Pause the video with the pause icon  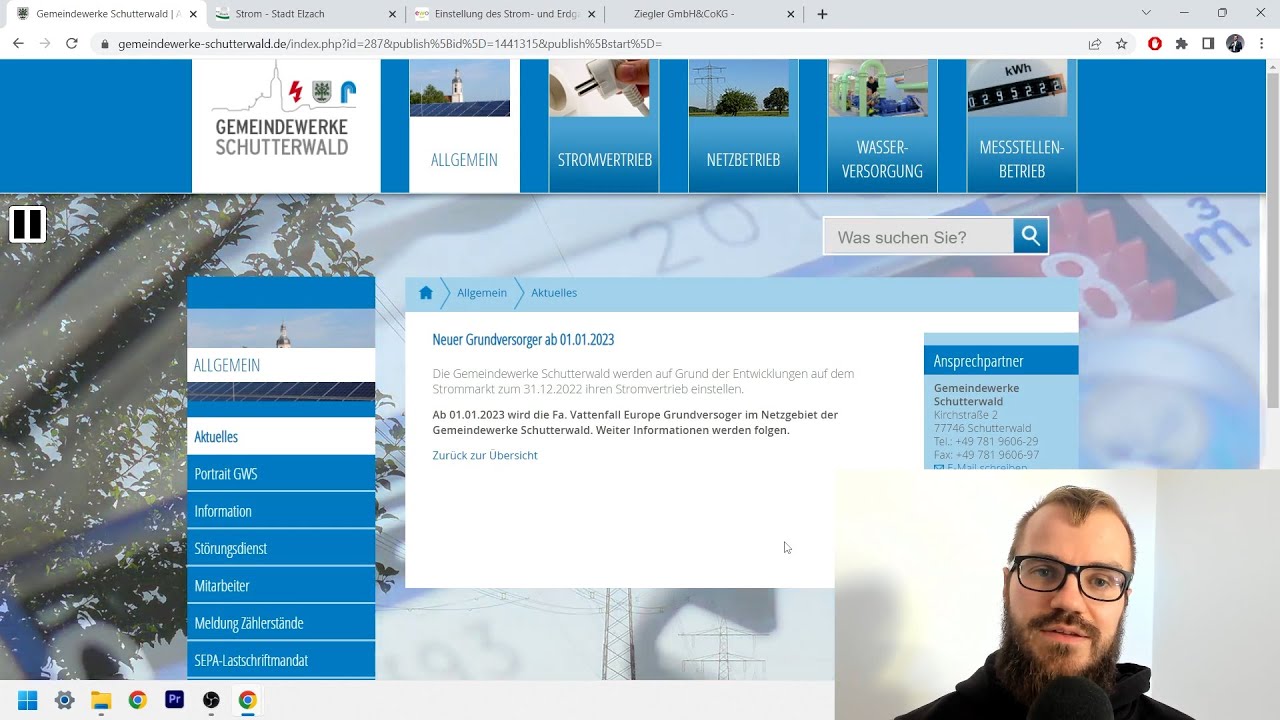27,224
